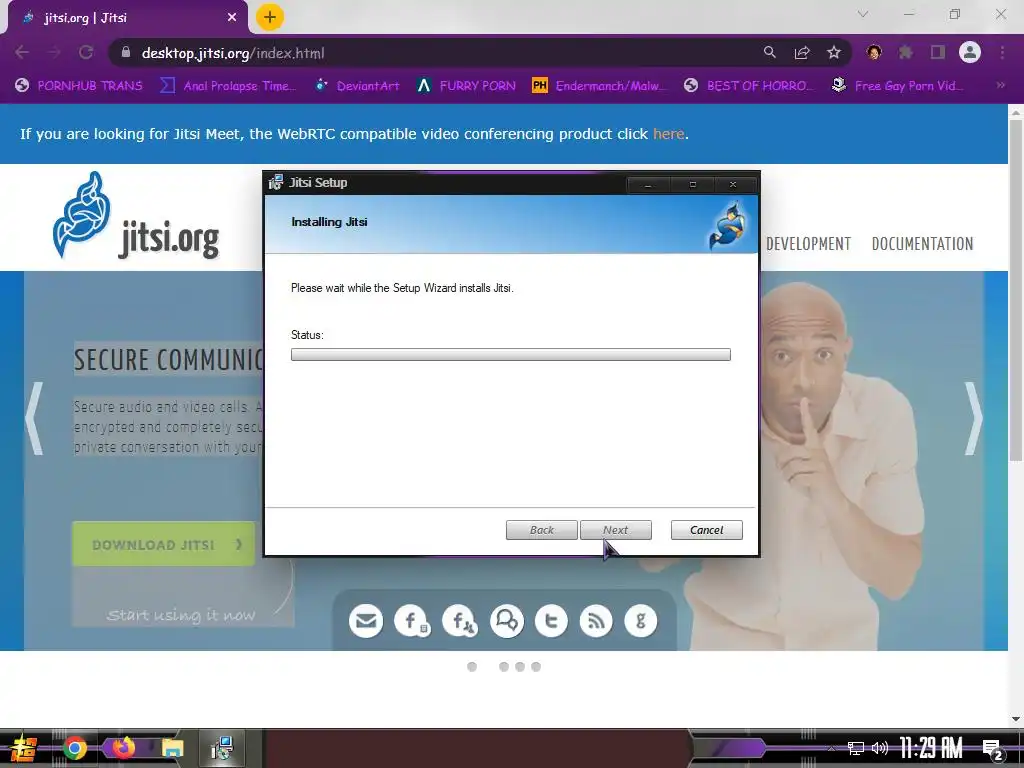
Task: Click the Twitter social icon
Action: (x=551, y=620)
